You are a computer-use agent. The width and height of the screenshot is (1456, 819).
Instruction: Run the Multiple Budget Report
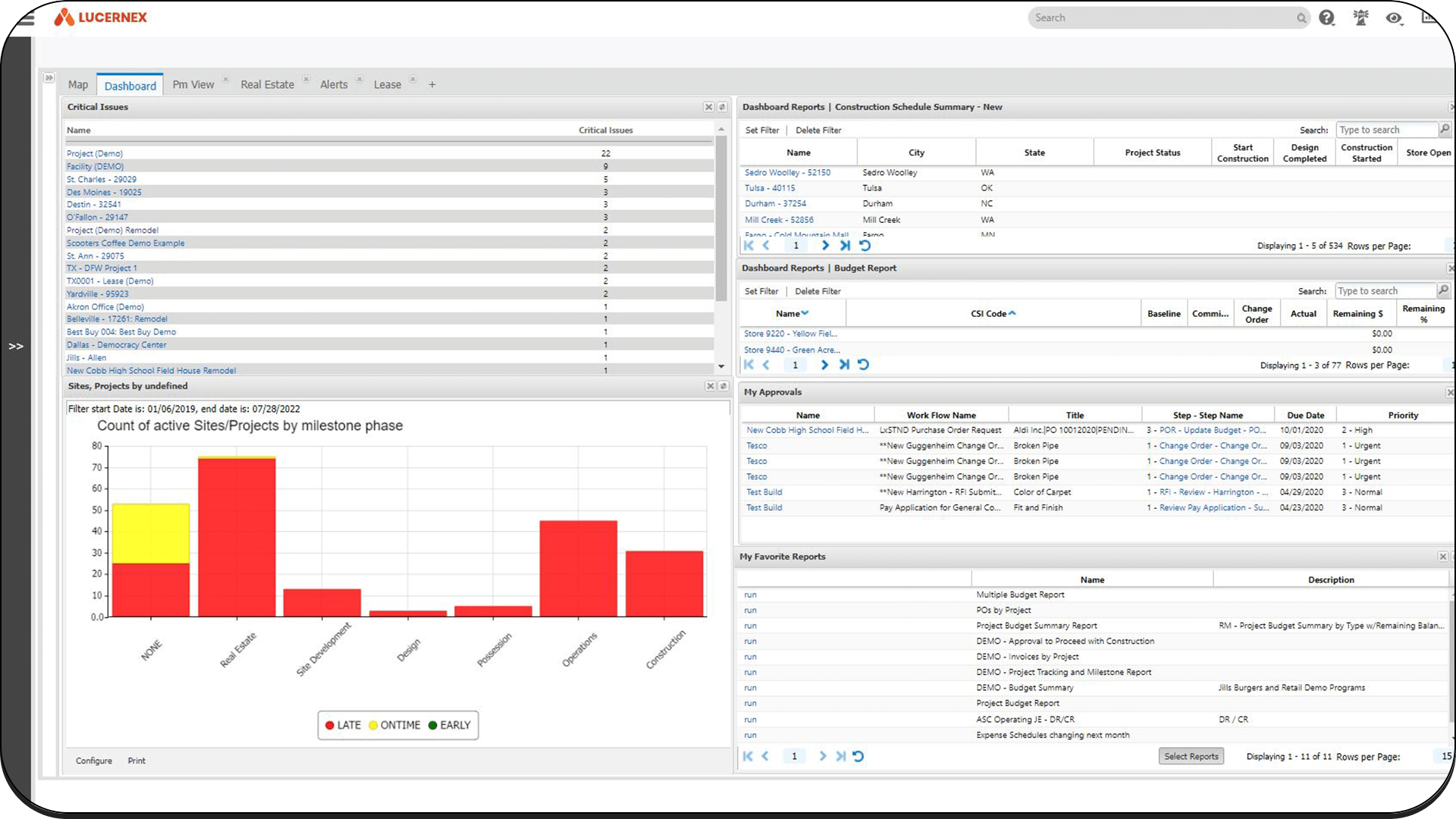pos(750,595)
